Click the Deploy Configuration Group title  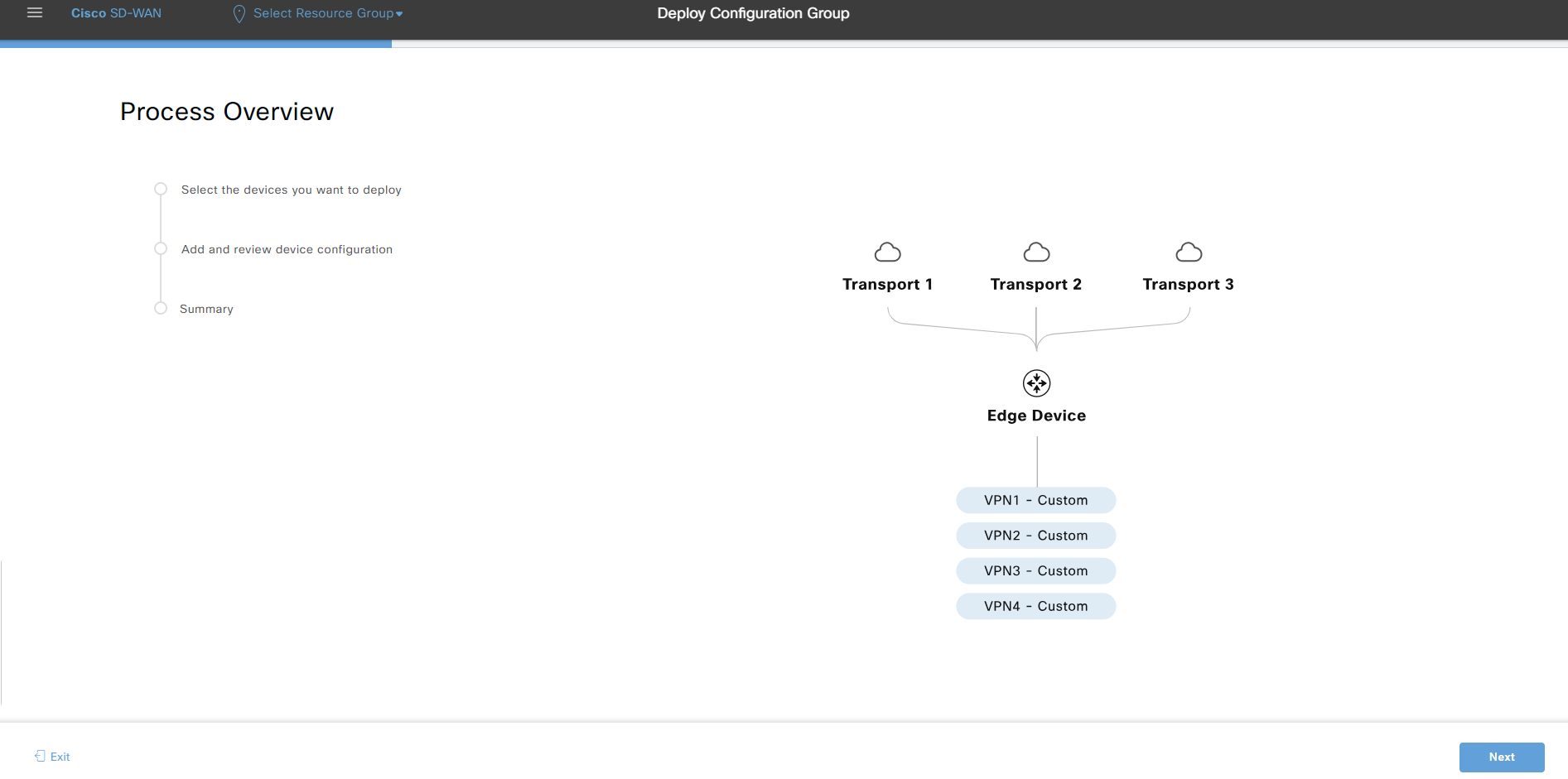point(753,13)
